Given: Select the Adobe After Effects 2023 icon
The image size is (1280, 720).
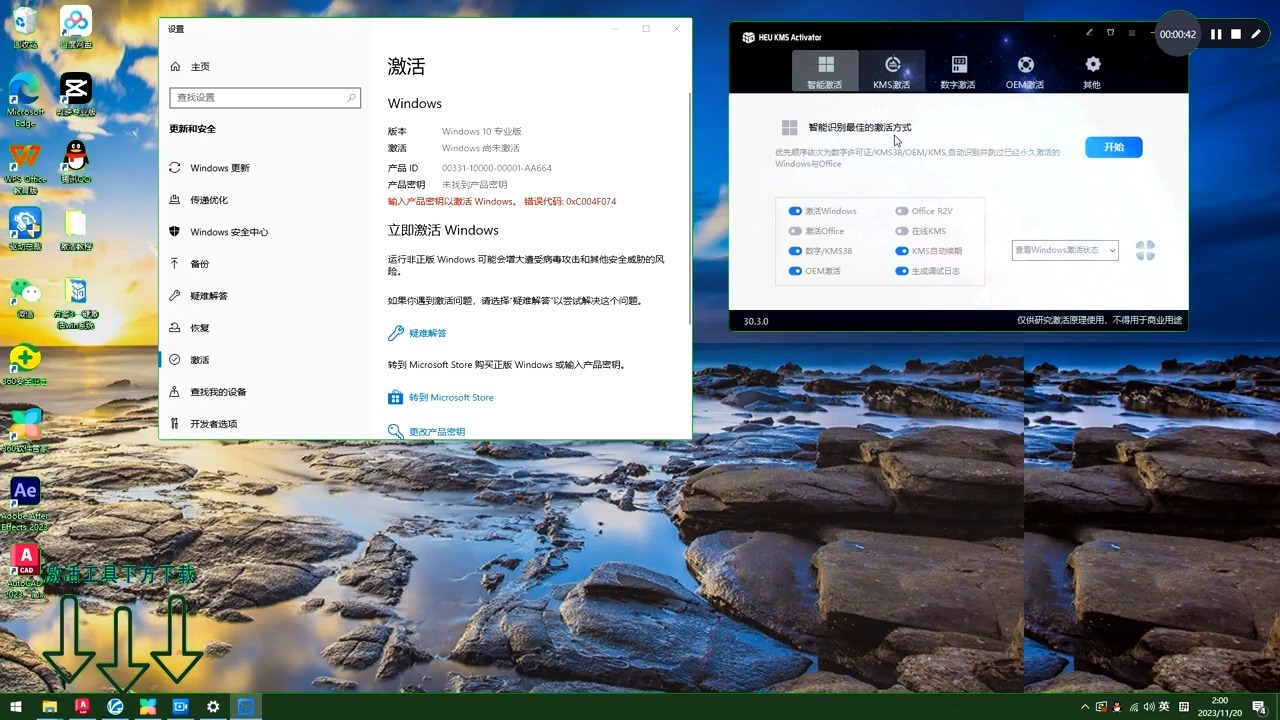Looking at the screenshot, I should (x=25, y=504).
